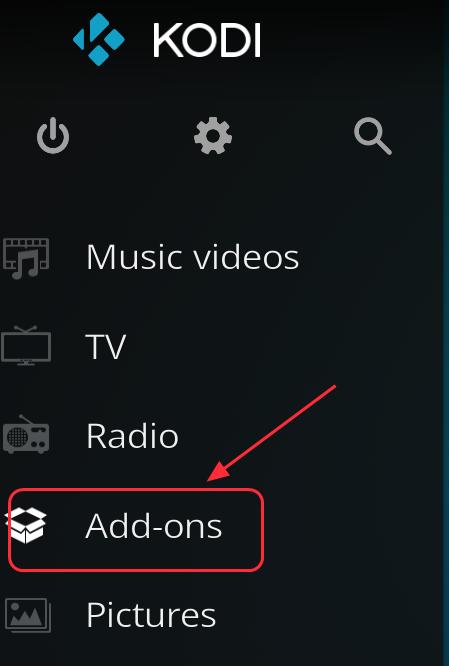Open the Pictures menu entry
Viewport: 449px width, 666px height.
point(151,615)
